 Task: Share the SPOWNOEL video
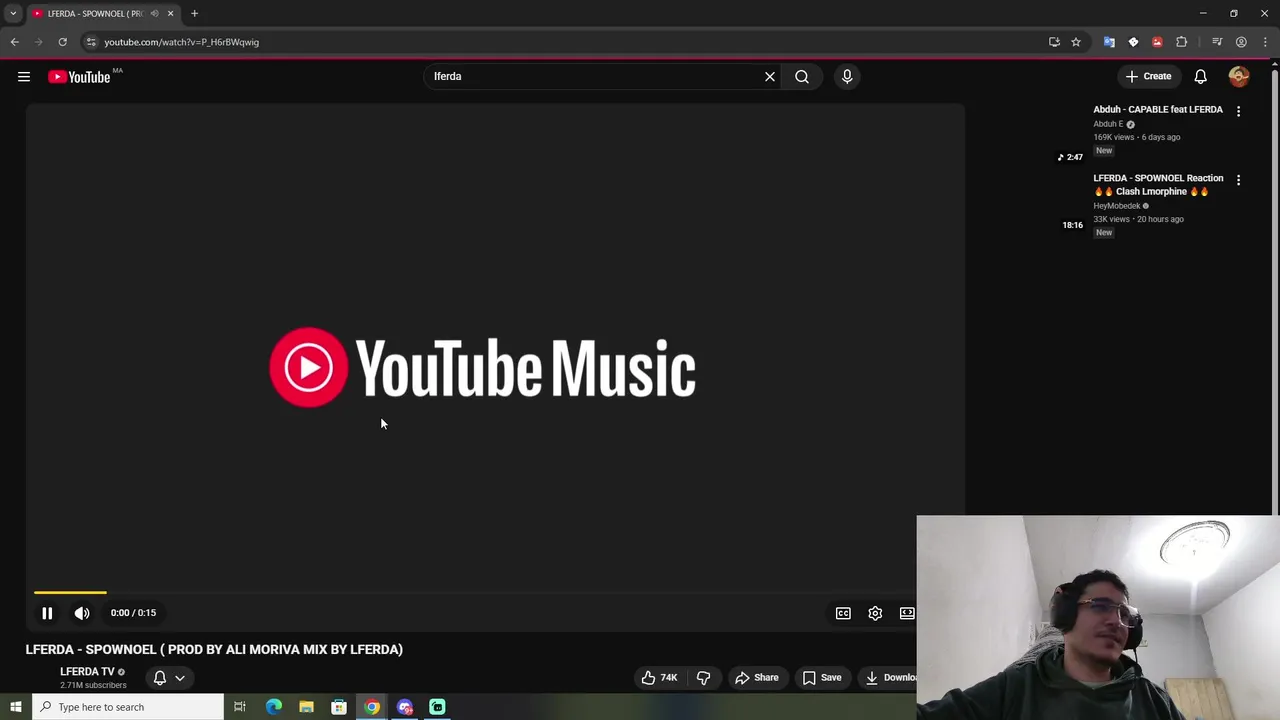coord(757,678)
